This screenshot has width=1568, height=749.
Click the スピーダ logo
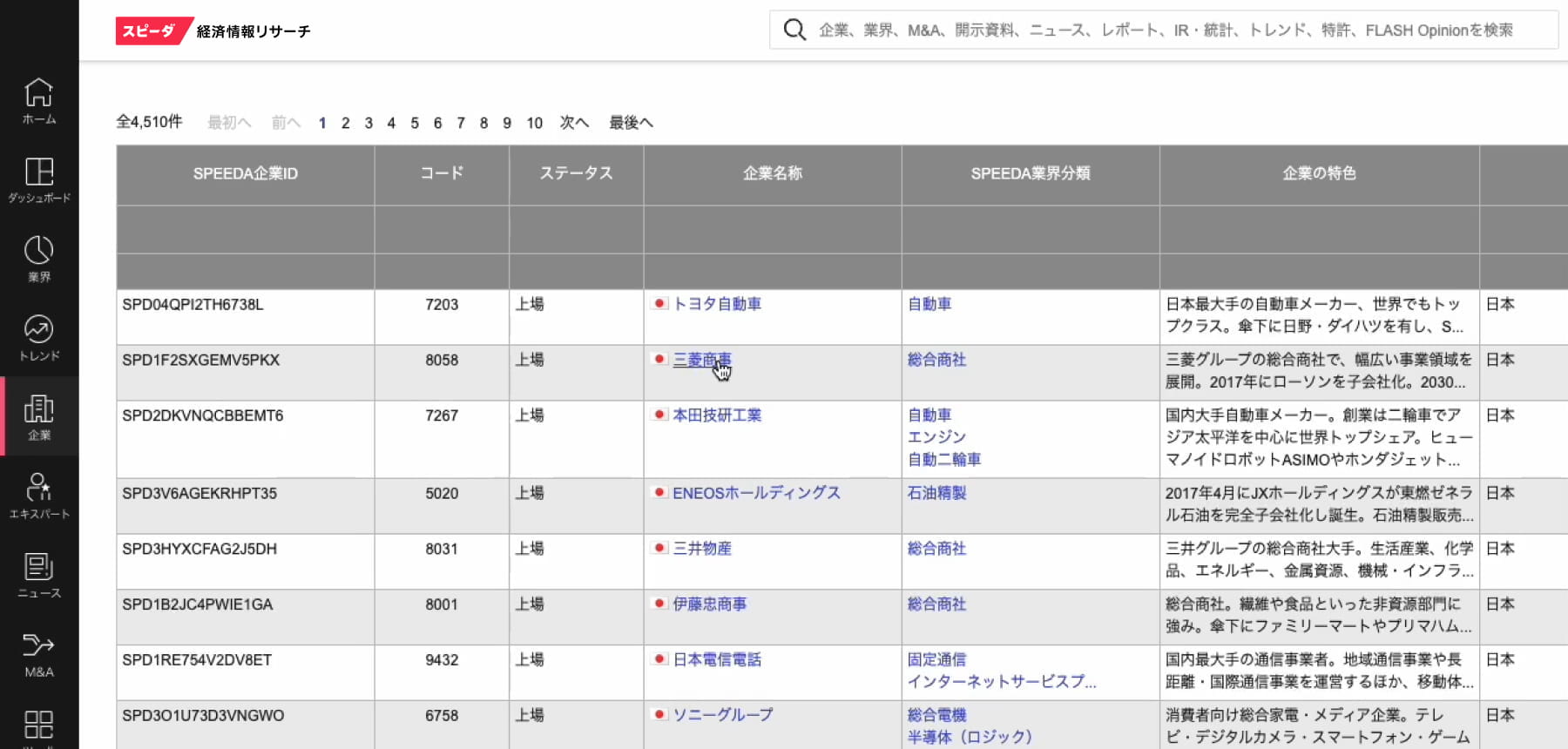(x=153, y=30)
